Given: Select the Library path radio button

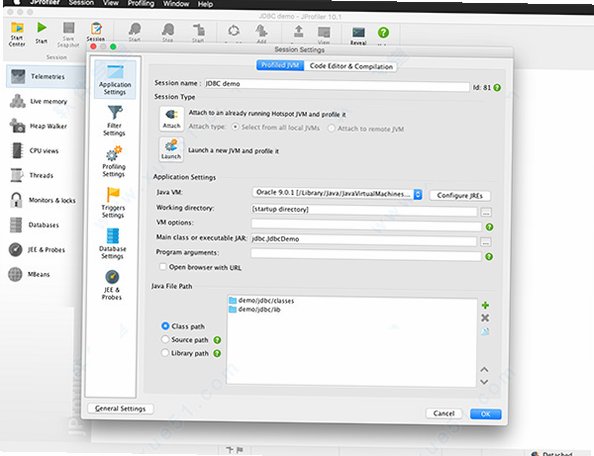Looking at the screenshot, I should 165,353.
